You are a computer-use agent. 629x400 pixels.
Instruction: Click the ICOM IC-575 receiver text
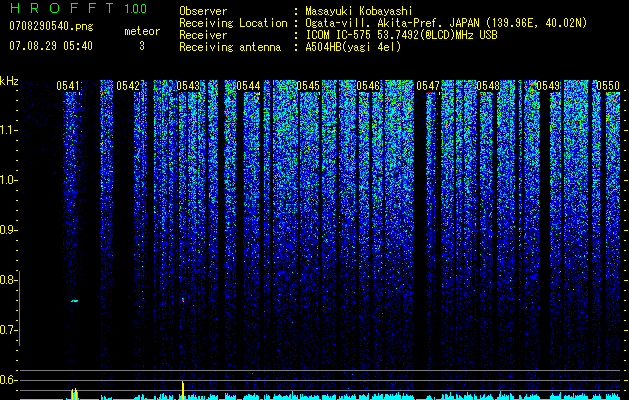pyautogui.click(x=402, y=35)
